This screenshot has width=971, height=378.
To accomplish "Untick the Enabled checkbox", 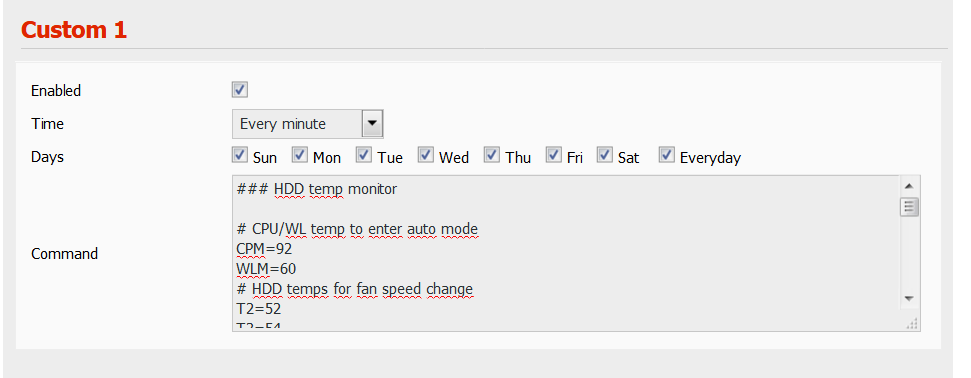I will [240, 89].
